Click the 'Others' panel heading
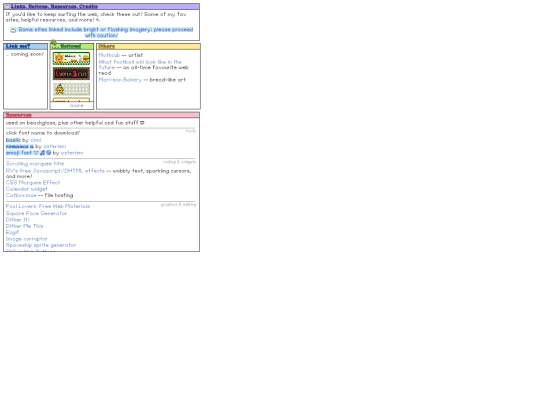This screenshot has width=540, height=405. click(106, 46)
